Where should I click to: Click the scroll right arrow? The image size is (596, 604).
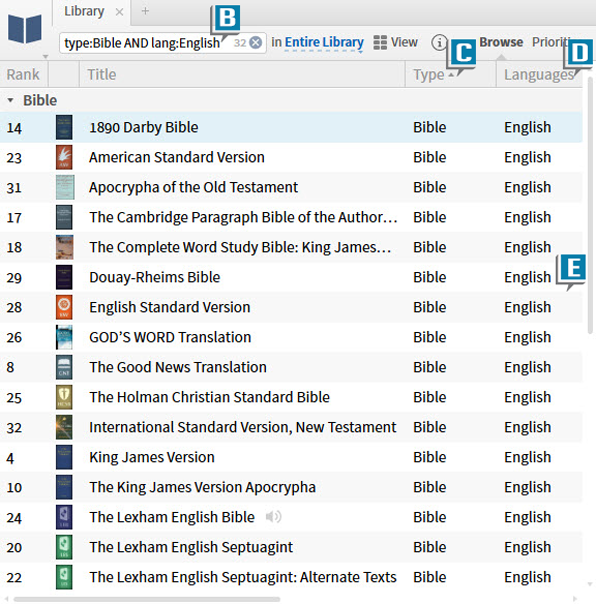(575, 599)
